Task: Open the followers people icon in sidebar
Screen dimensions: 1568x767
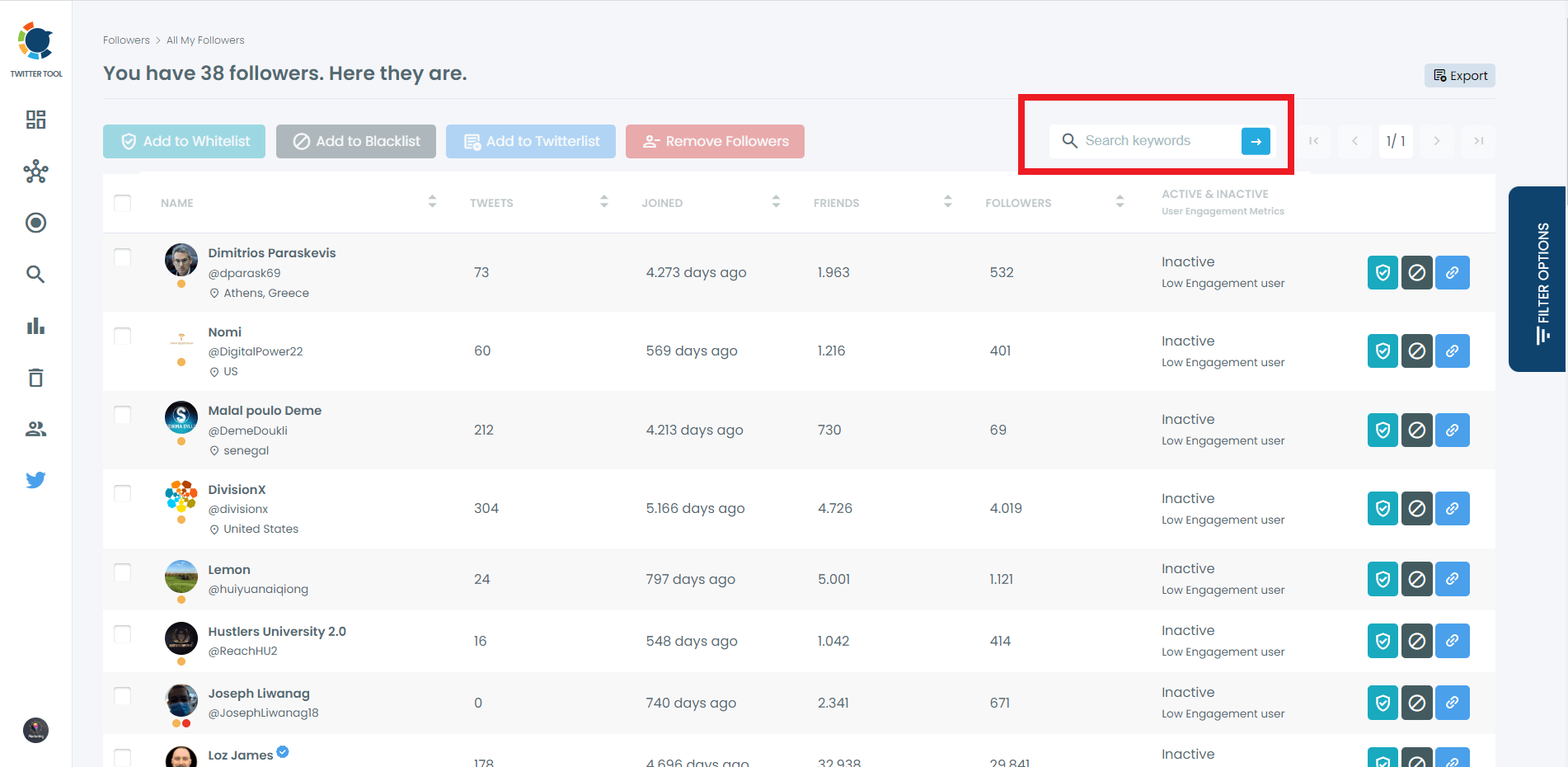Action: click(x=35, y=428)
